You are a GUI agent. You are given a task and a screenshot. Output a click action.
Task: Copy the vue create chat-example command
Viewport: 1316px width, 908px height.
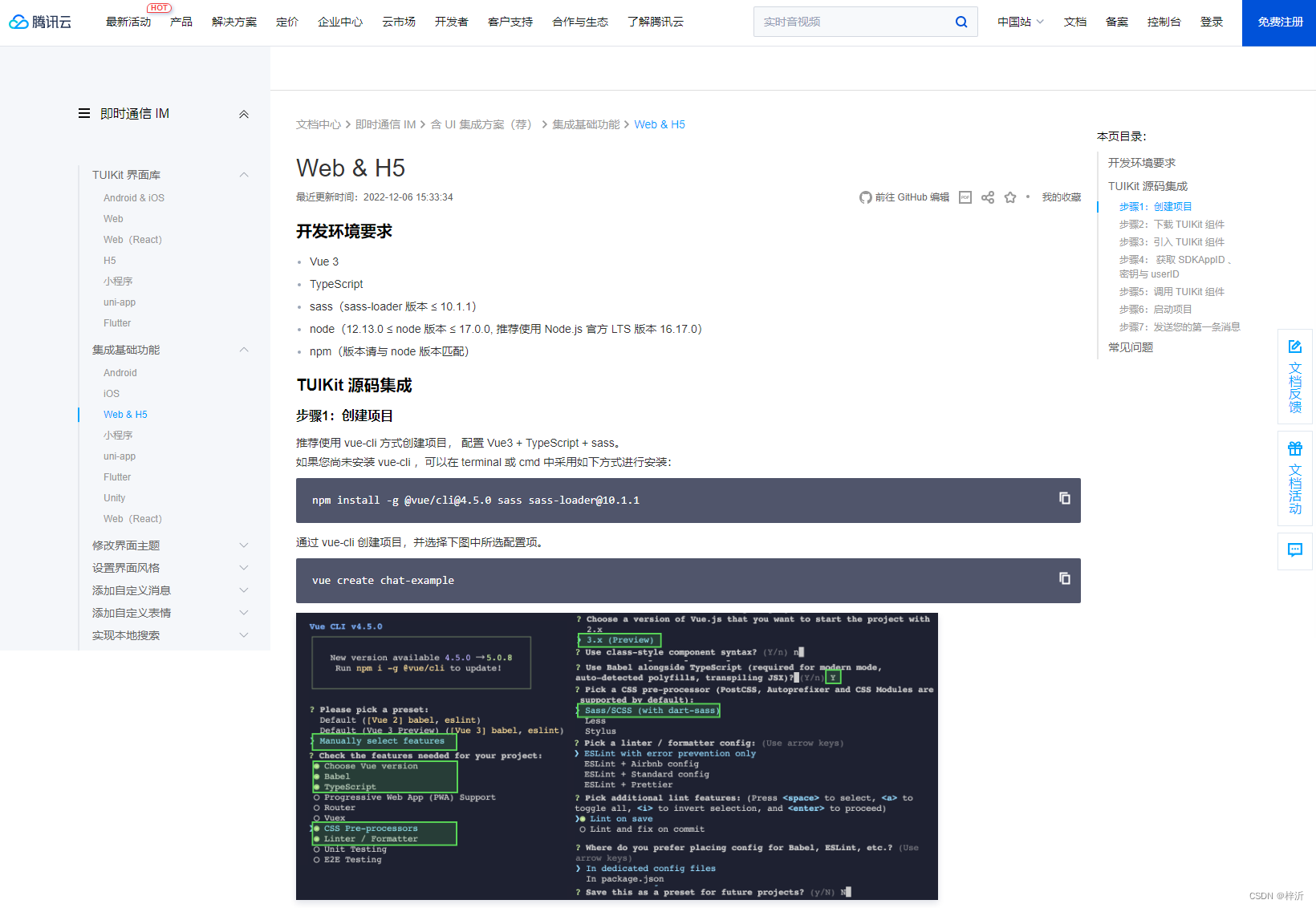[x=1065, y=578]
